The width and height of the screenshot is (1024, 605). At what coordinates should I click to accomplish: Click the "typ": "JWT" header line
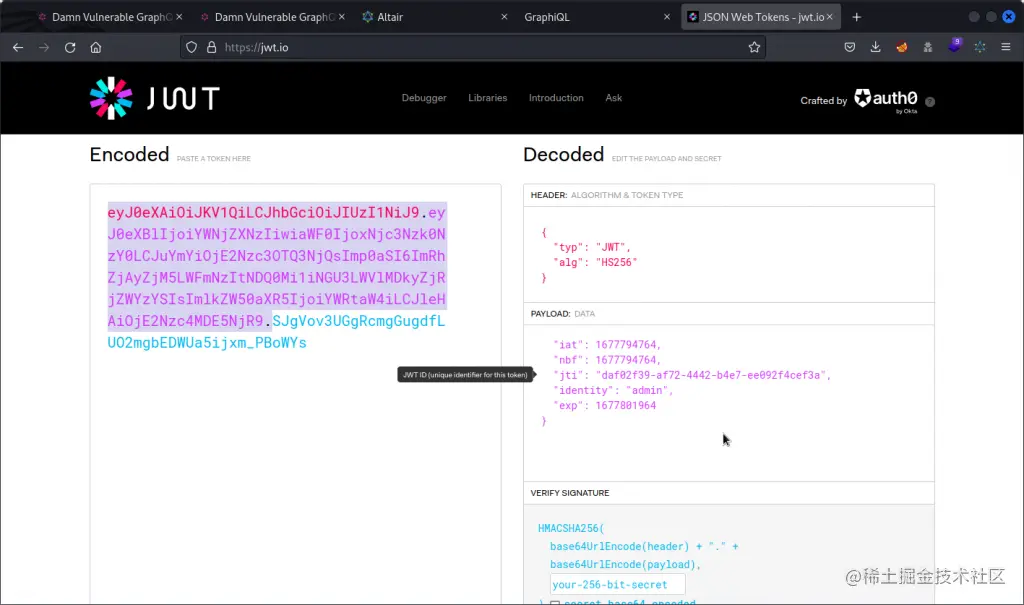click(x=592, y=247)
